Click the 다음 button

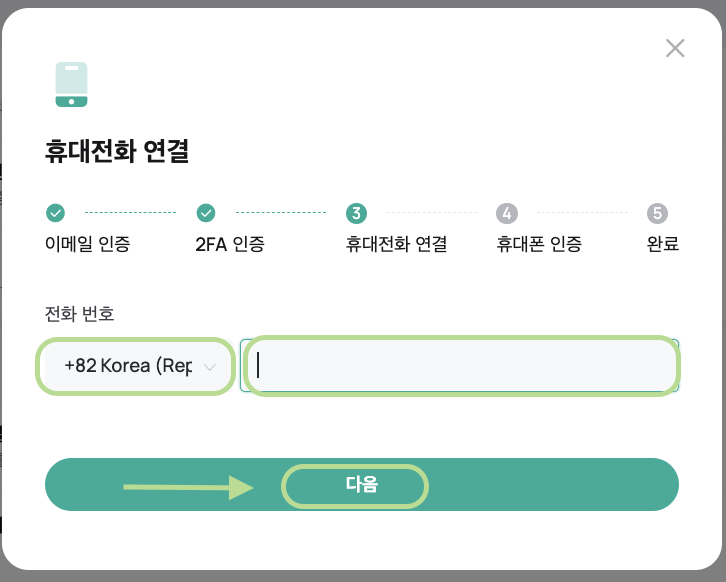coord(362,484)
